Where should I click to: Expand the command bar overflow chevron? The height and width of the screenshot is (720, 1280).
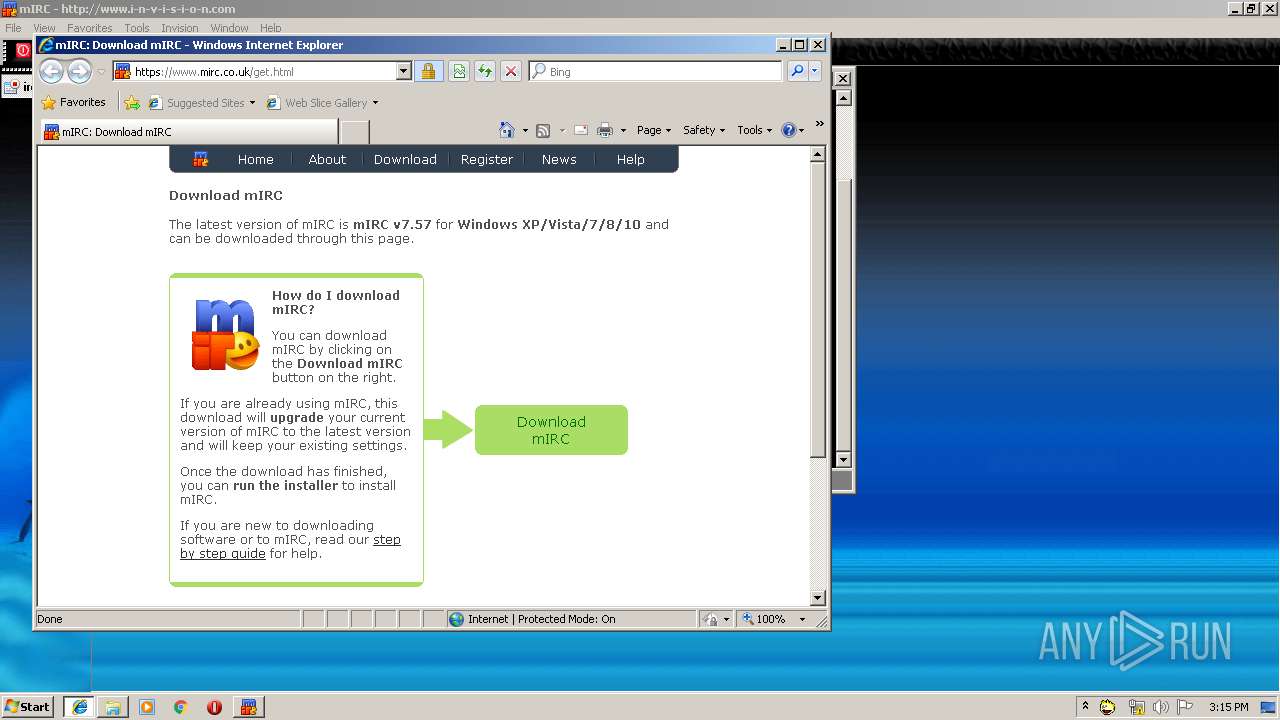coord(819,125)
